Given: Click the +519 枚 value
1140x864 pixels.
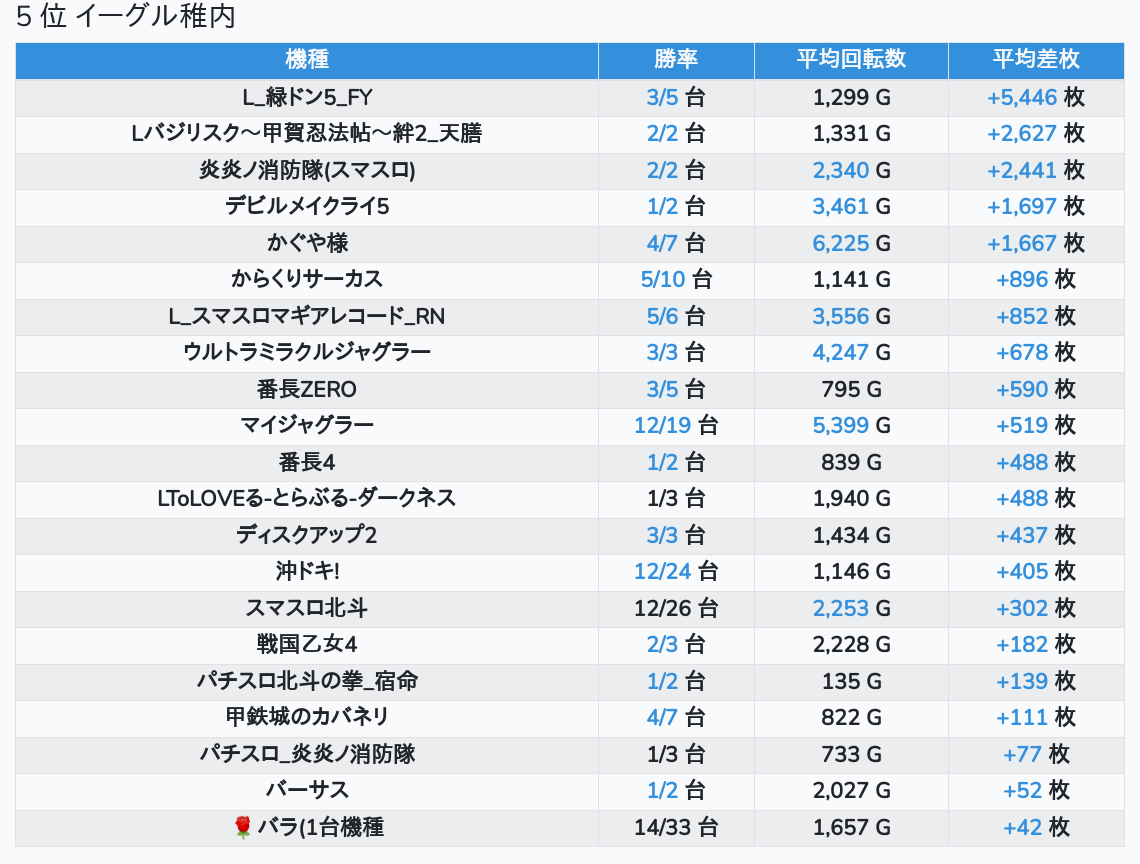Looking at the screenshot, I should (x=1036, y=425).
